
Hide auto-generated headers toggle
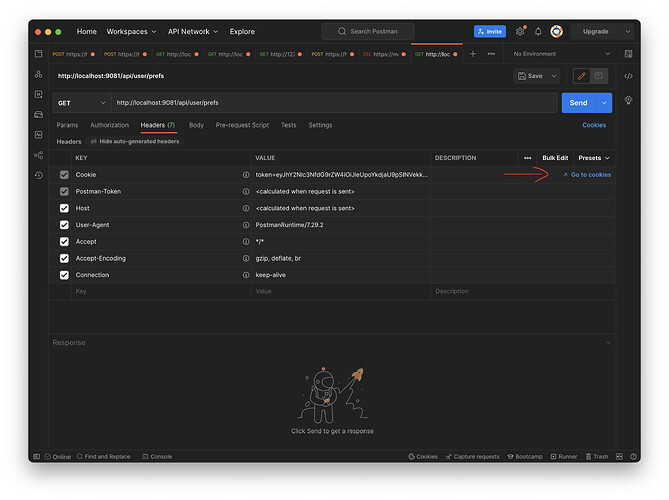tap(135, 141)
